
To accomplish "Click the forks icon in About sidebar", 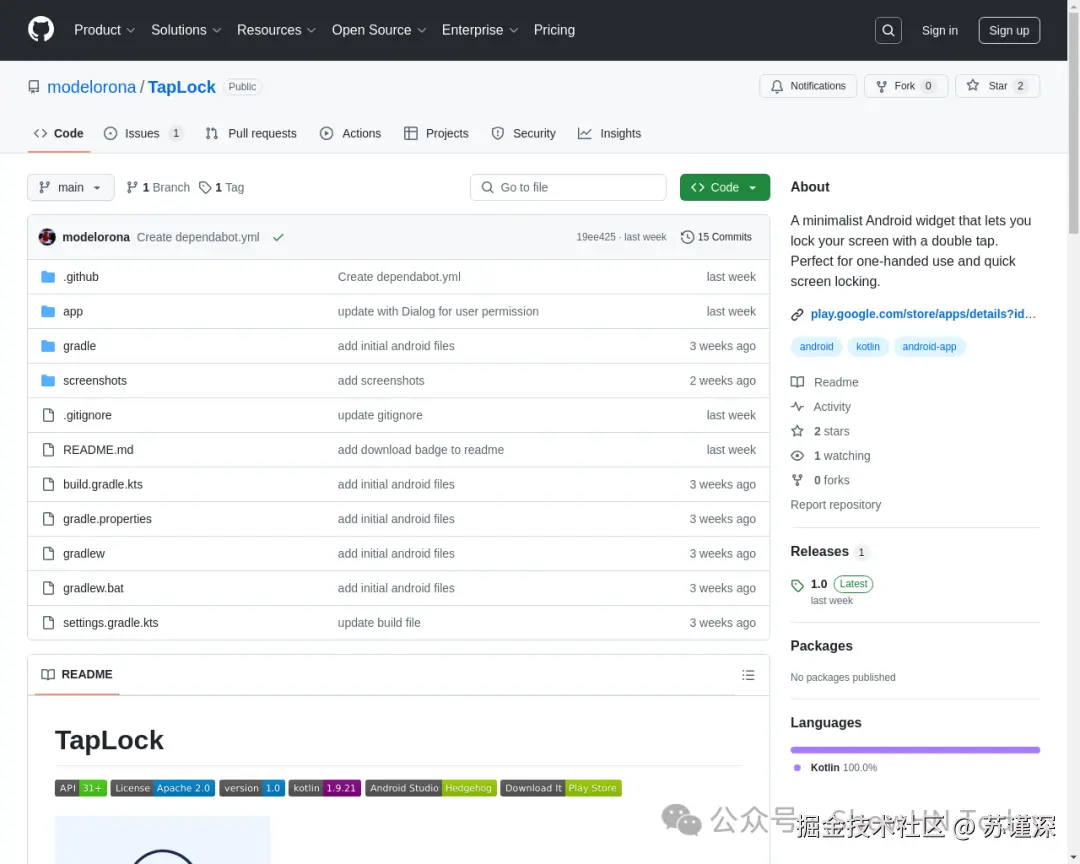I will tap(797, 480).
